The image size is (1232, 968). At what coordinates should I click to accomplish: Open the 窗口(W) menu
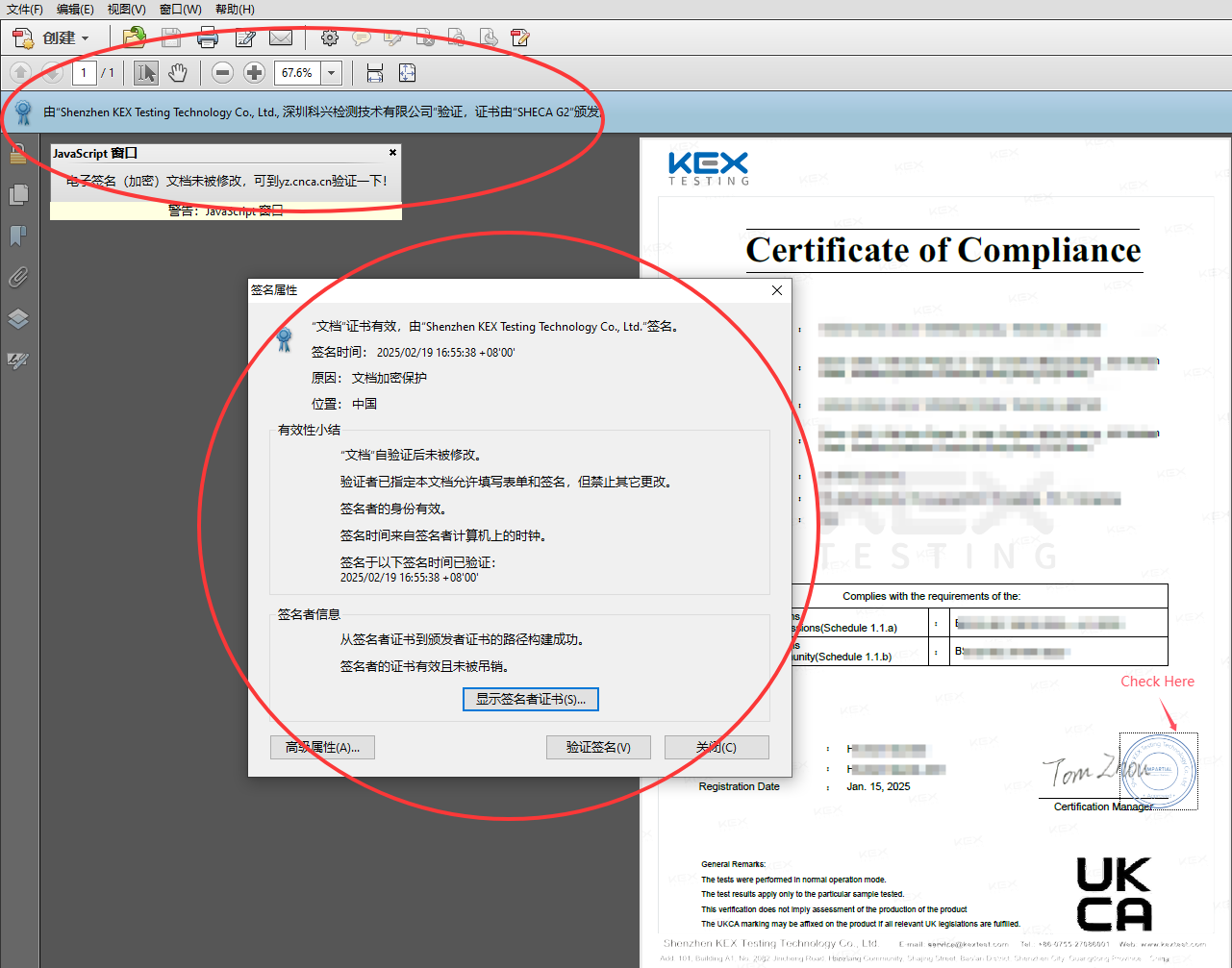click(x=180, y=10)
